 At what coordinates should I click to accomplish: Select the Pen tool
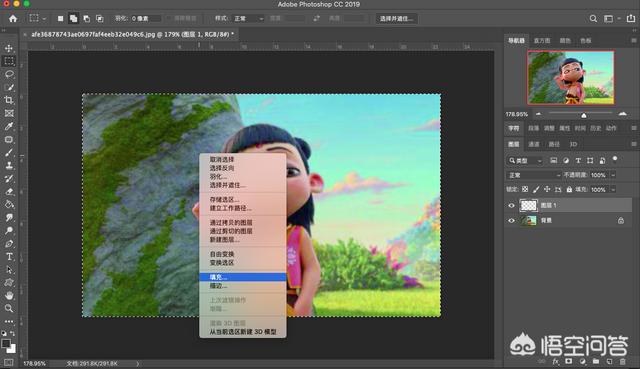pyautogui.click(x=9, y=244)
